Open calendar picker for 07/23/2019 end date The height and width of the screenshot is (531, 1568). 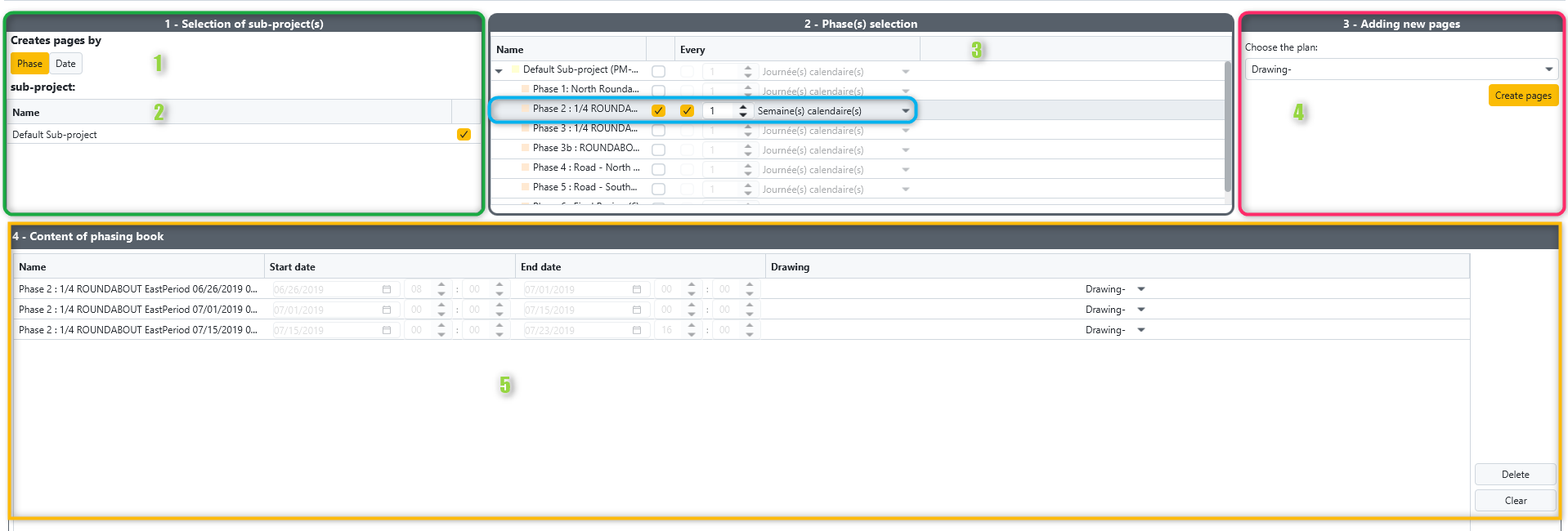click(x=637, y=330)
